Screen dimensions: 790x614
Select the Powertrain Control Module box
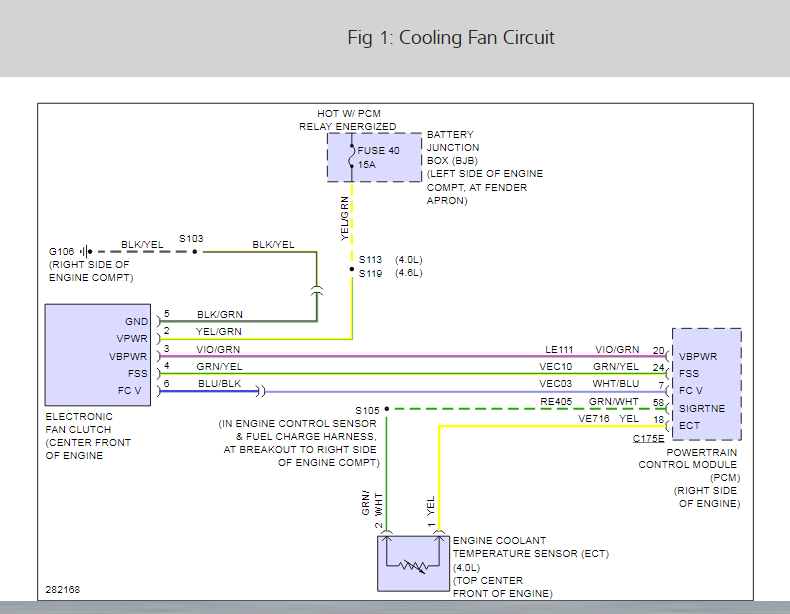707,384
